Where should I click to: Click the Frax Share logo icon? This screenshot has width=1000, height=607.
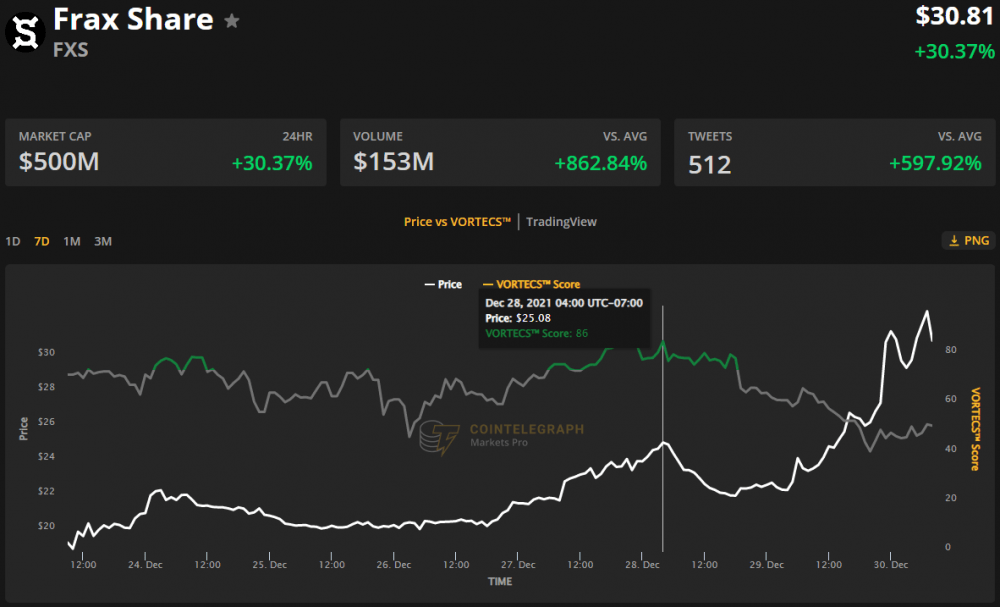coord(26,31)
